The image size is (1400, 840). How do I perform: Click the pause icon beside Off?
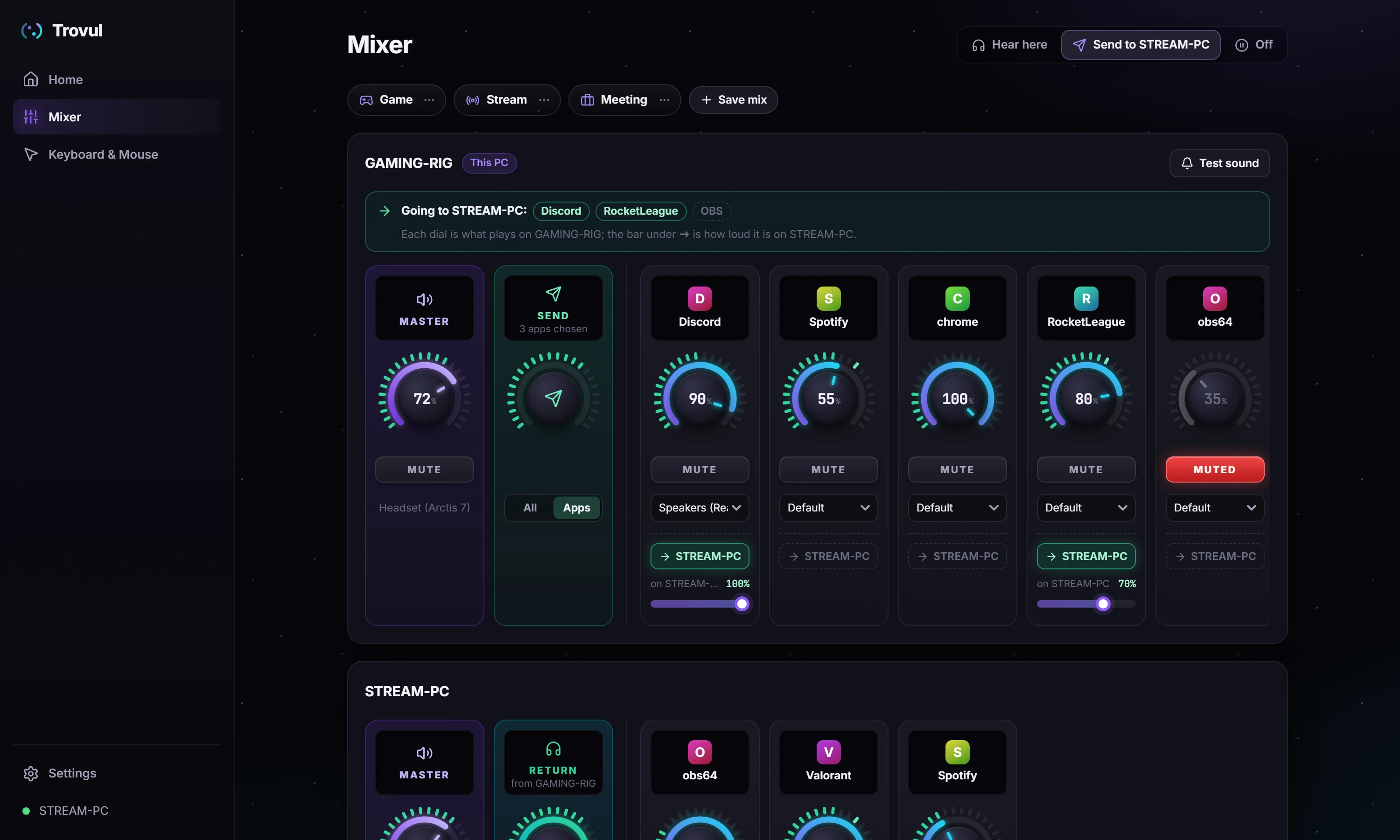tap(1241, 45)
